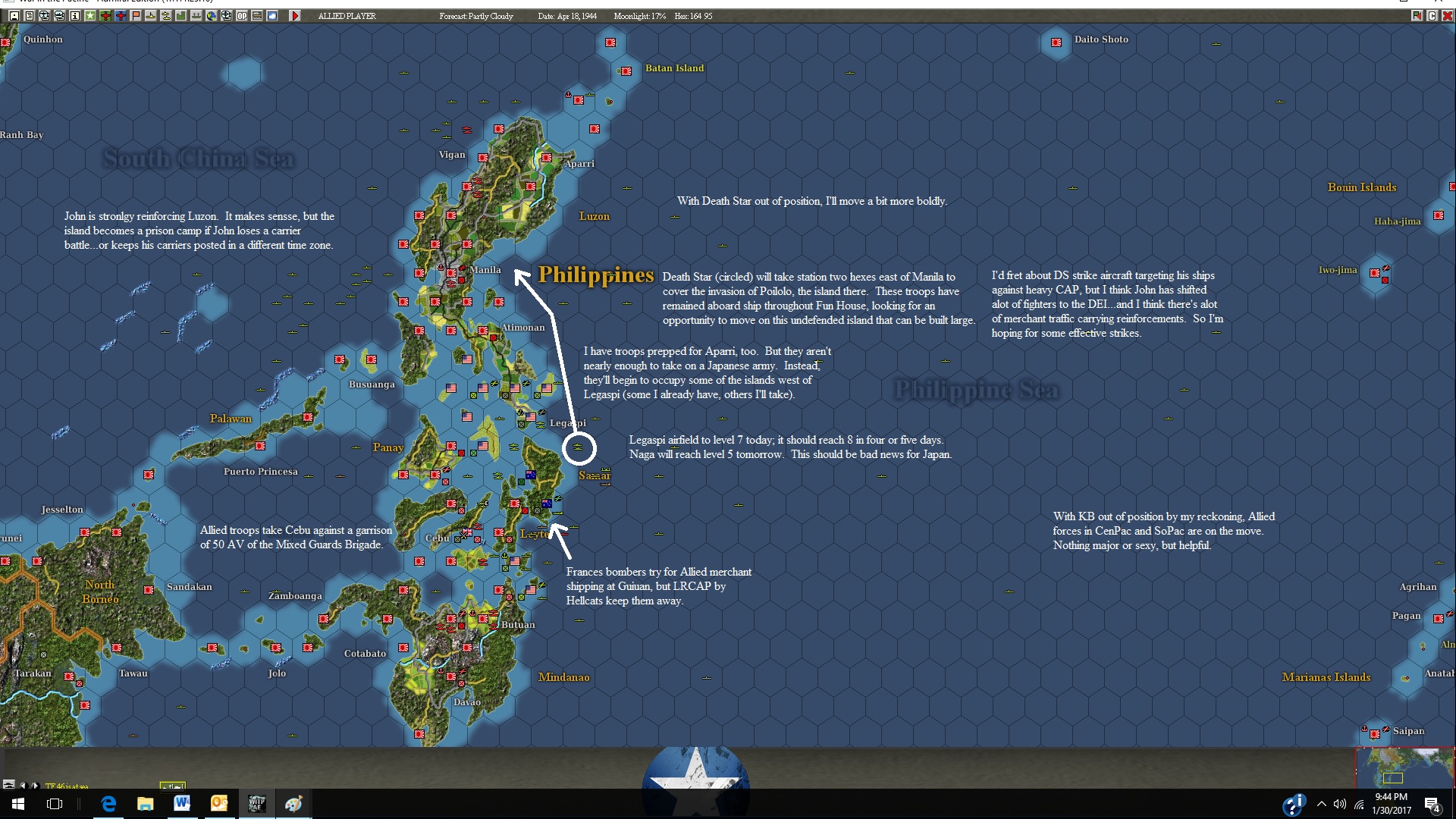Image resolution: width=1456 pixels, height=819 pixels.
Task: Select the red plane on blue icon
Action: coord(121,15)
